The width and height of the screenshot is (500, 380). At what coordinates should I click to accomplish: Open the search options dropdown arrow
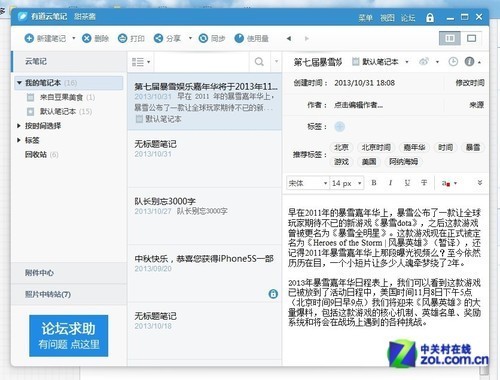coord(276,61)
